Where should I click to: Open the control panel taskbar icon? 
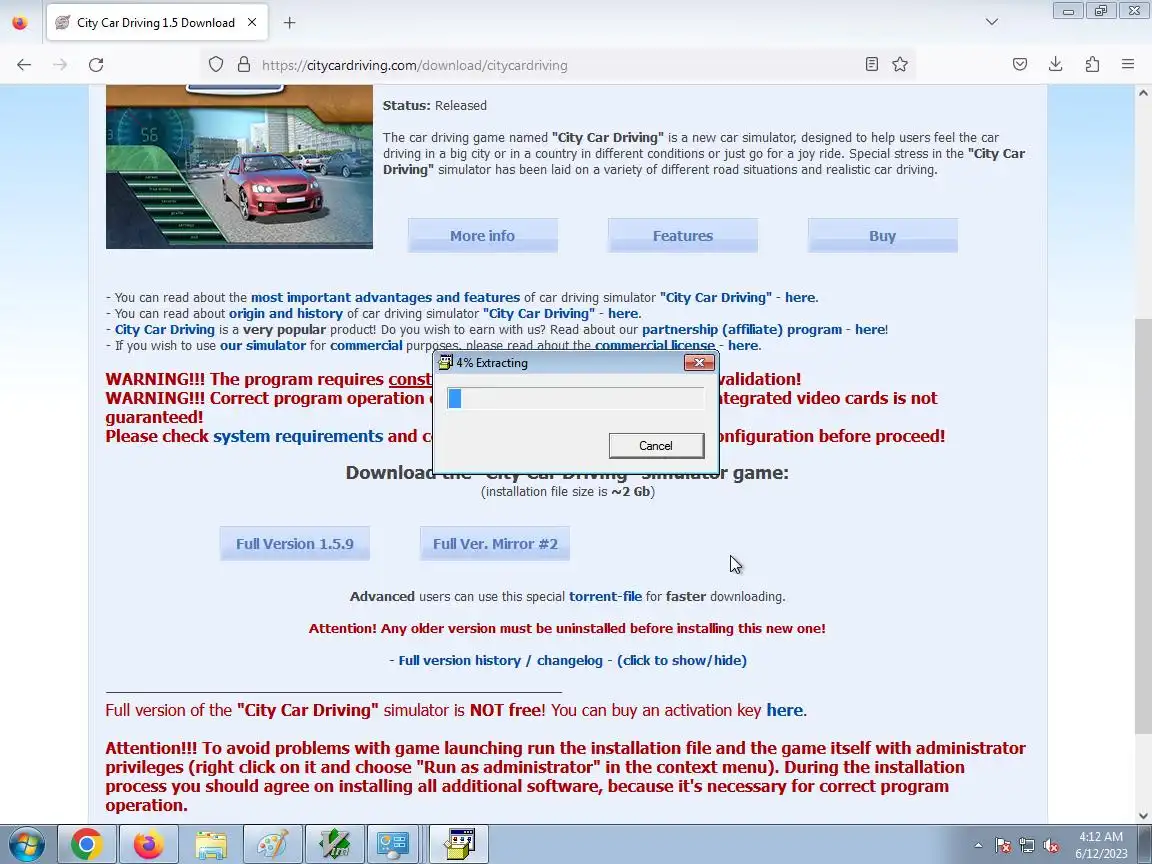(392, 844)
